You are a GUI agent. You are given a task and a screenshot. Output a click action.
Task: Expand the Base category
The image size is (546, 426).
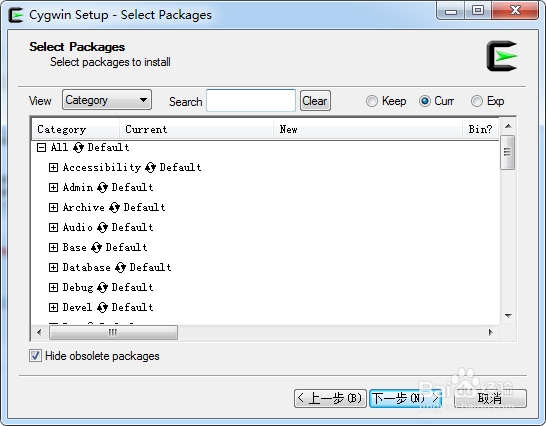(x=53, y=248)
